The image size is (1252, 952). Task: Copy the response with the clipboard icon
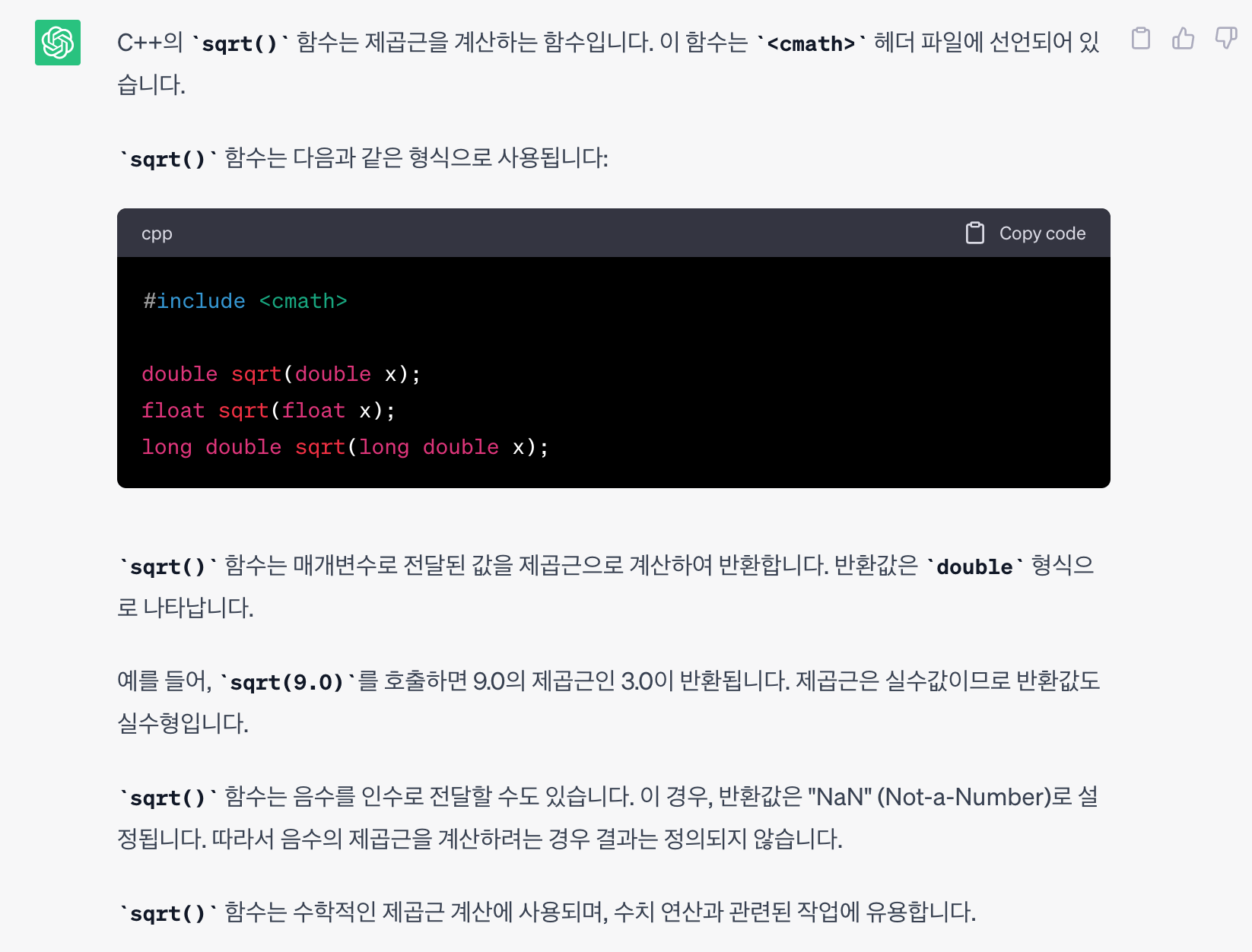(x=1140, y=38)
